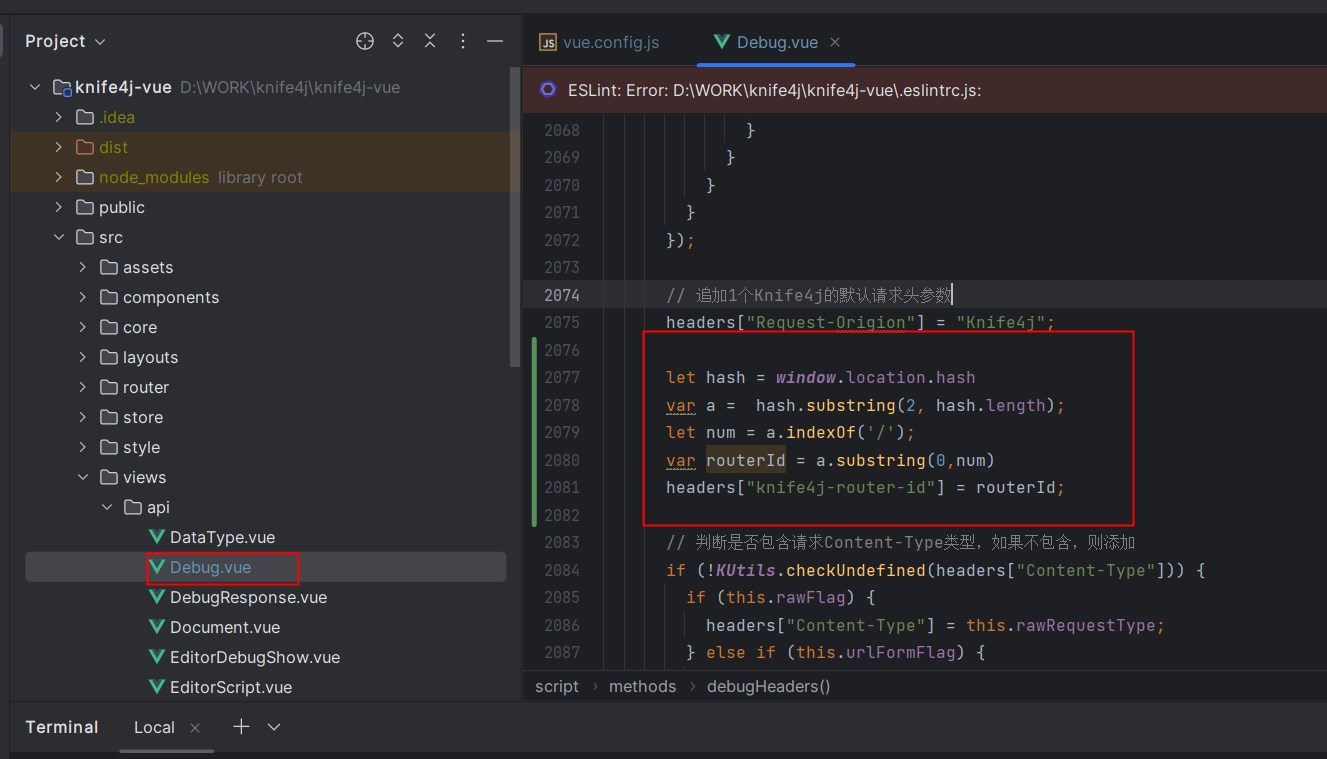Expand the components folder
This screenshot has width=1327, height=759.
pyautogui.click(x=83, y=297)
